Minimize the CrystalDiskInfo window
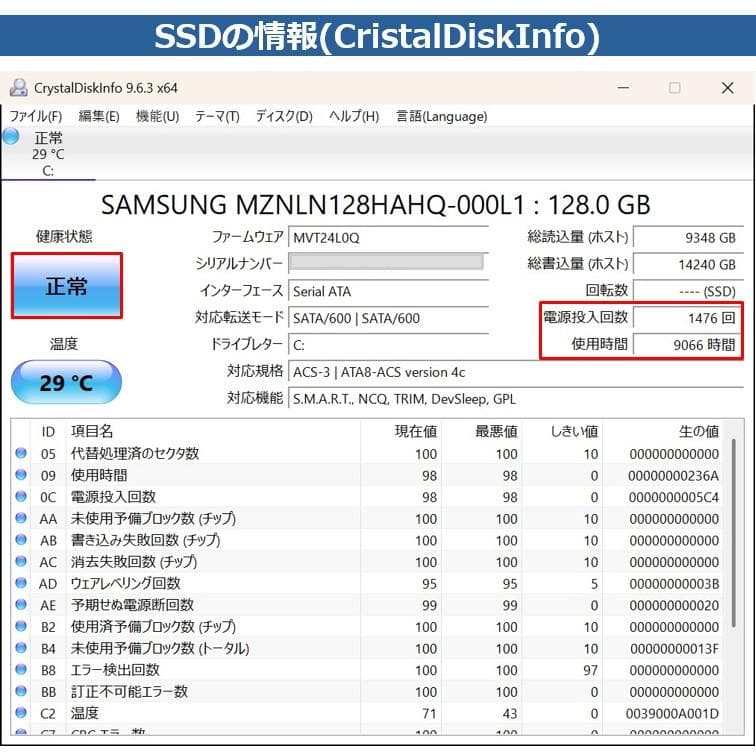Viewport: 756px width, 756px height. 623,88
